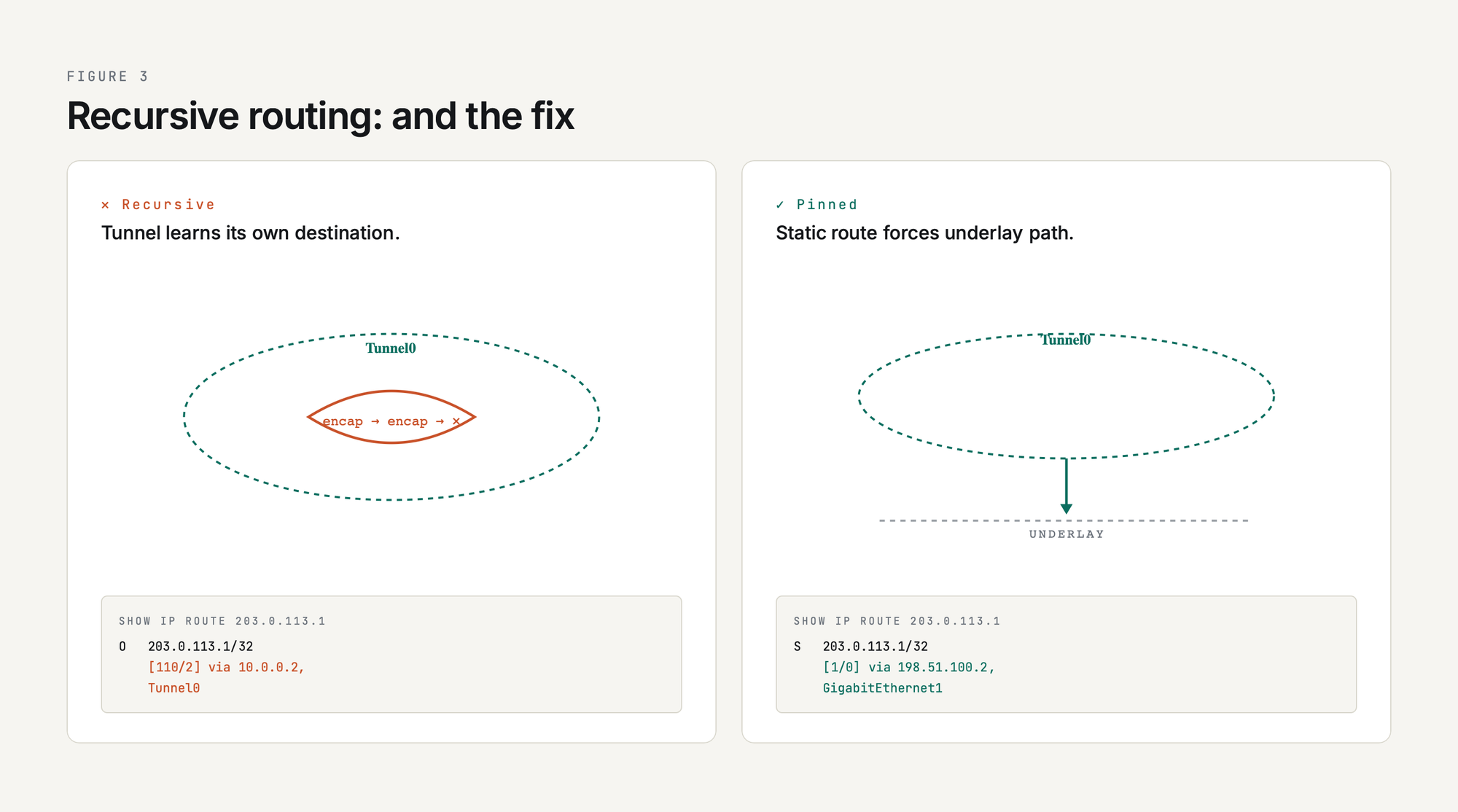
Task: Click the UNDERLAY label
Action: pyautogui.click(x=1067, y=534)
